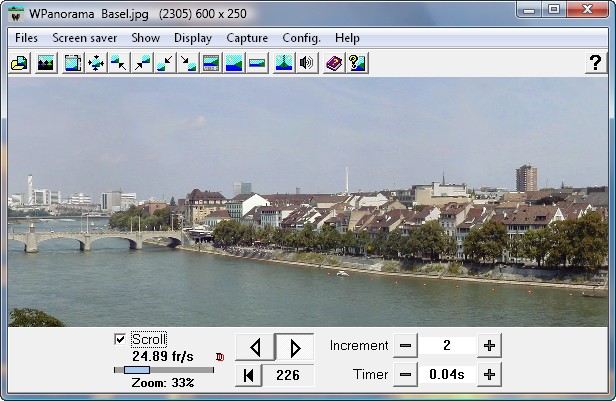
Task: Open the Capture menu
Action: pyautogui.click(x=247, y=38)
